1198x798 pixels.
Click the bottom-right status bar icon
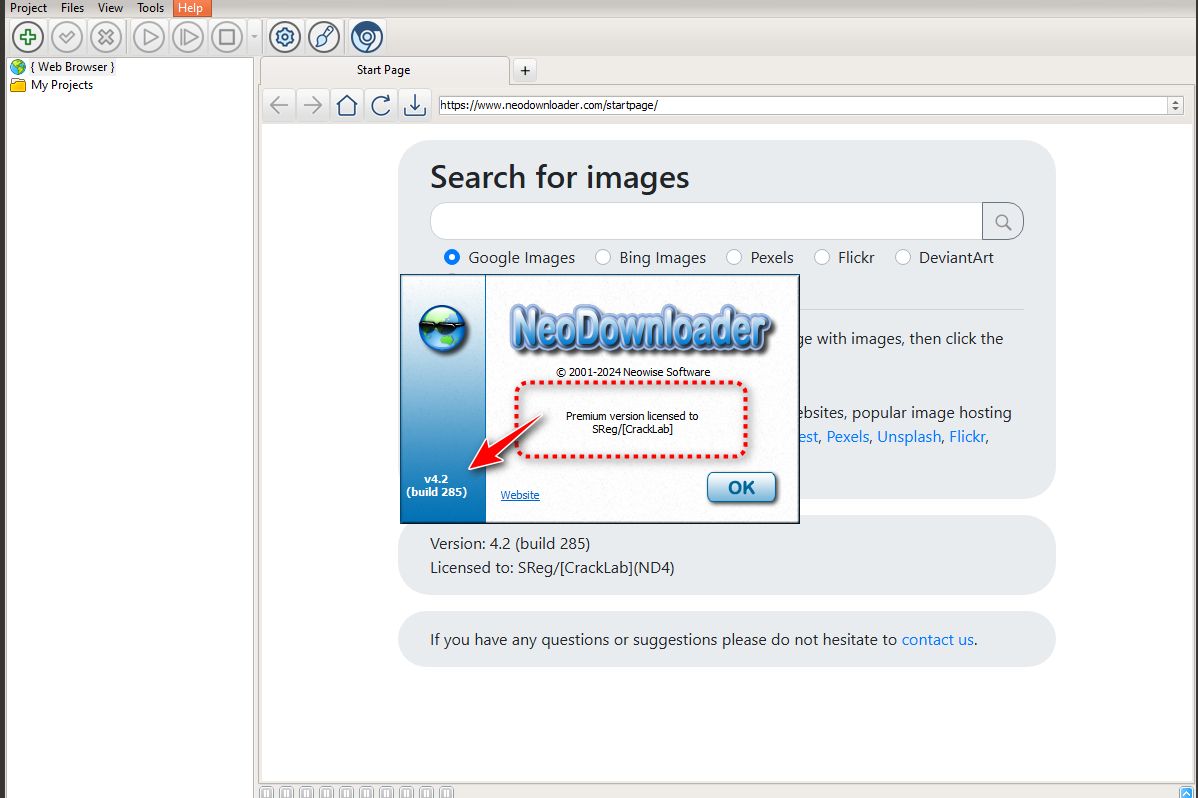[x=1186, y=792]
